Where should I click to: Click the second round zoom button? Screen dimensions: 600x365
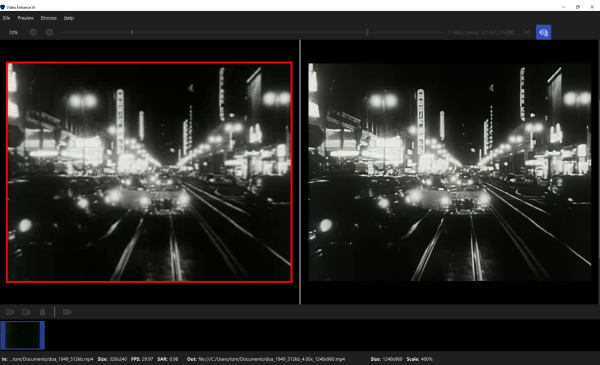(x=49, y=33)
